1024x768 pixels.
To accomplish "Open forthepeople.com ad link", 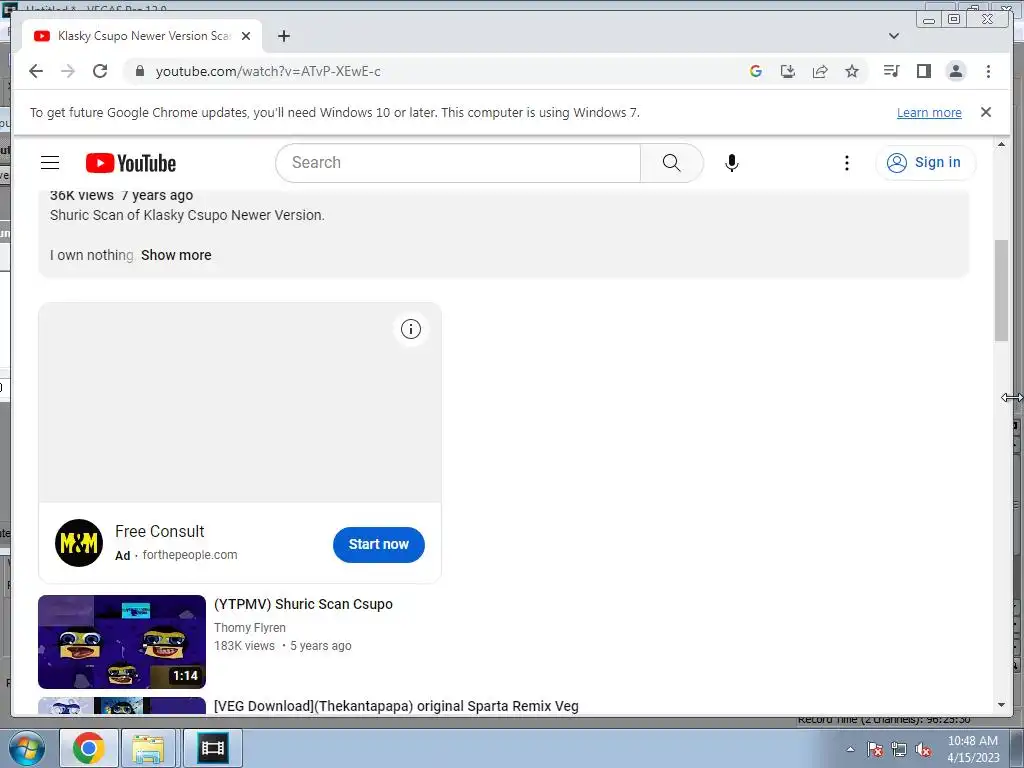I will [x=190, y=555].
